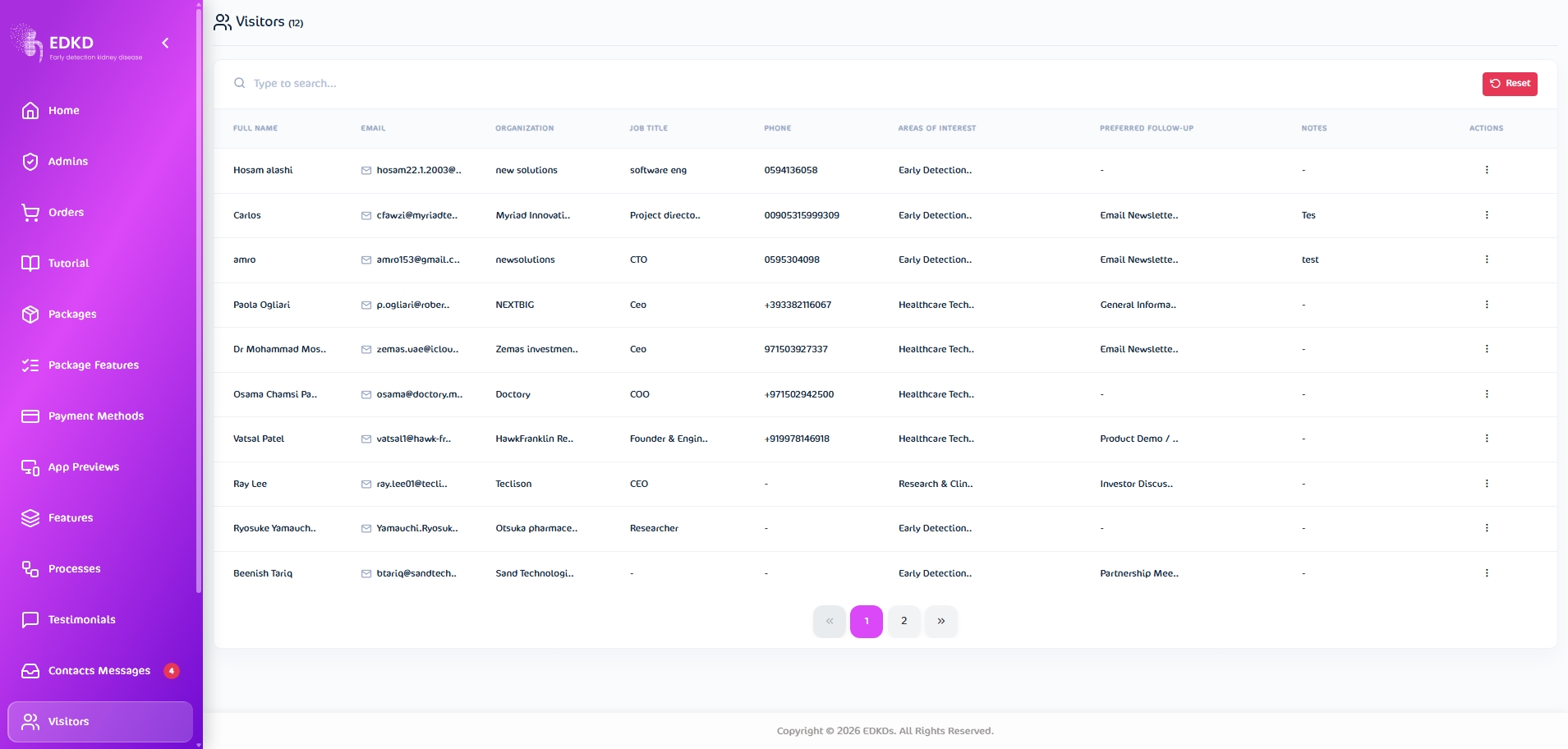The height and width of the screenshot is (749, 1568).
Task: Click the Orders shopping cart icon
Action: pyautogui.click(x=30, y=213)
